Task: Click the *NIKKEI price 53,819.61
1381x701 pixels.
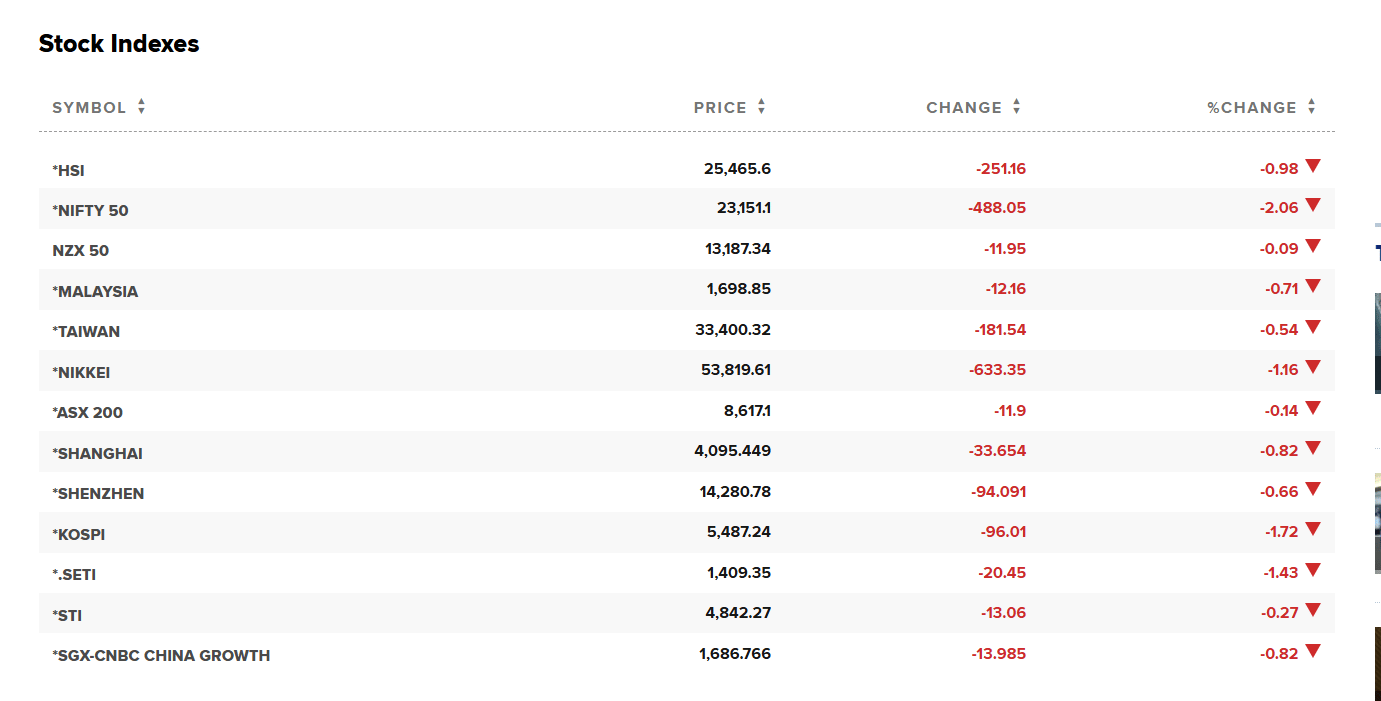Action: pos(736,370)
